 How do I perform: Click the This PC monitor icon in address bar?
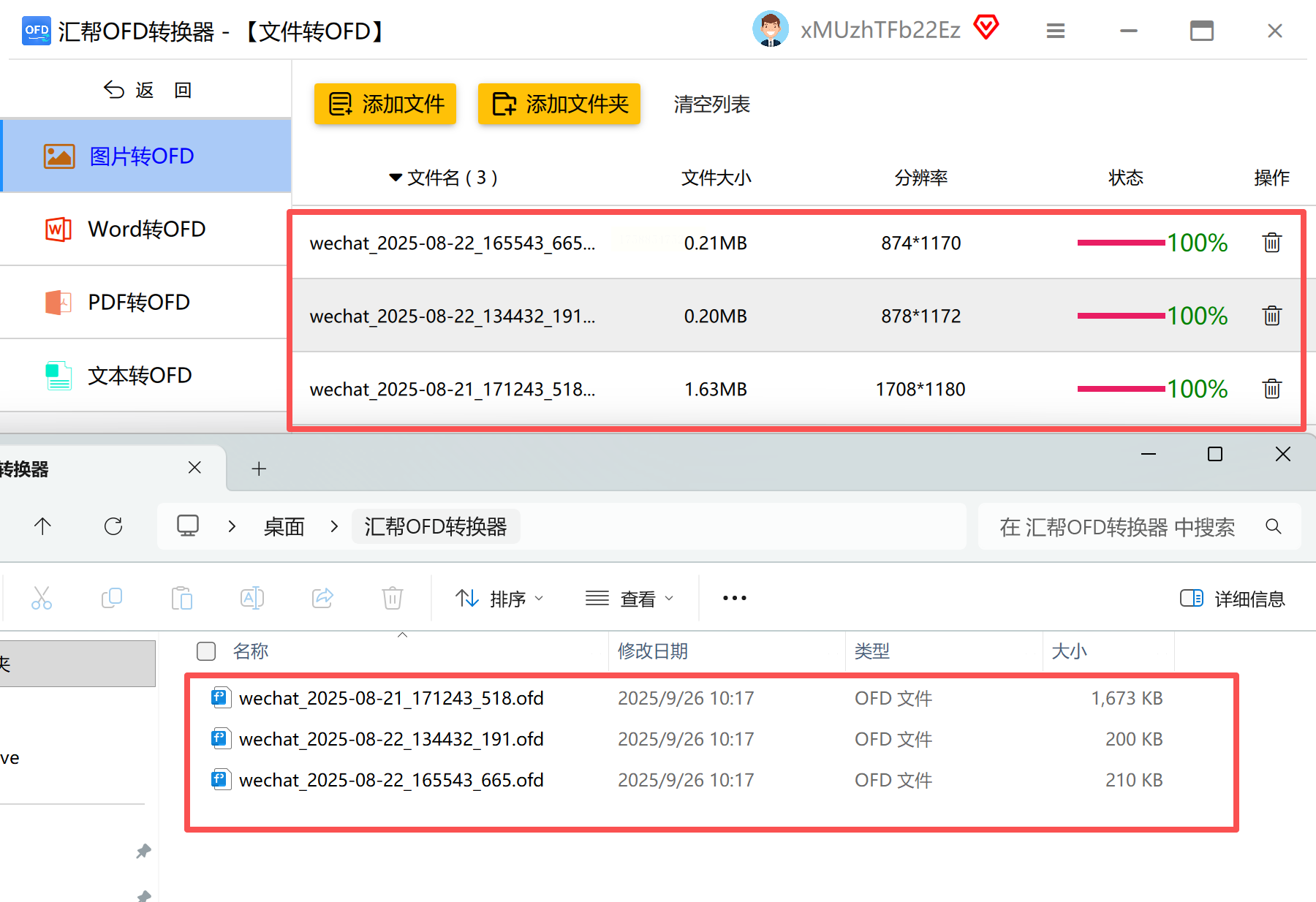click(188, 526)
